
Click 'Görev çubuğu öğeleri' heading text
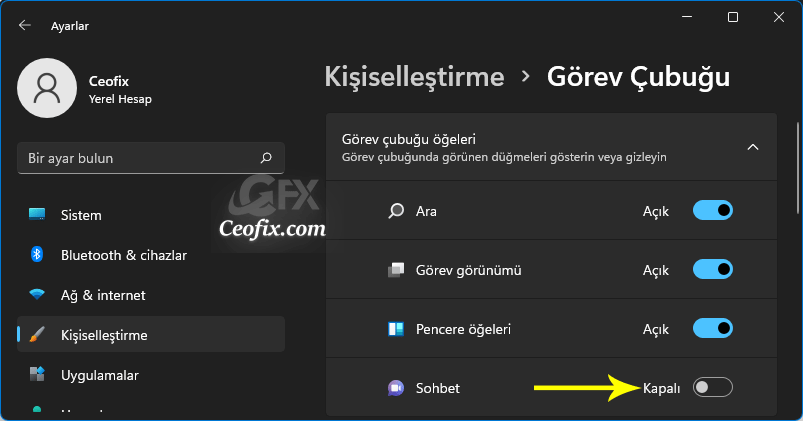click(x=409, y=139)
